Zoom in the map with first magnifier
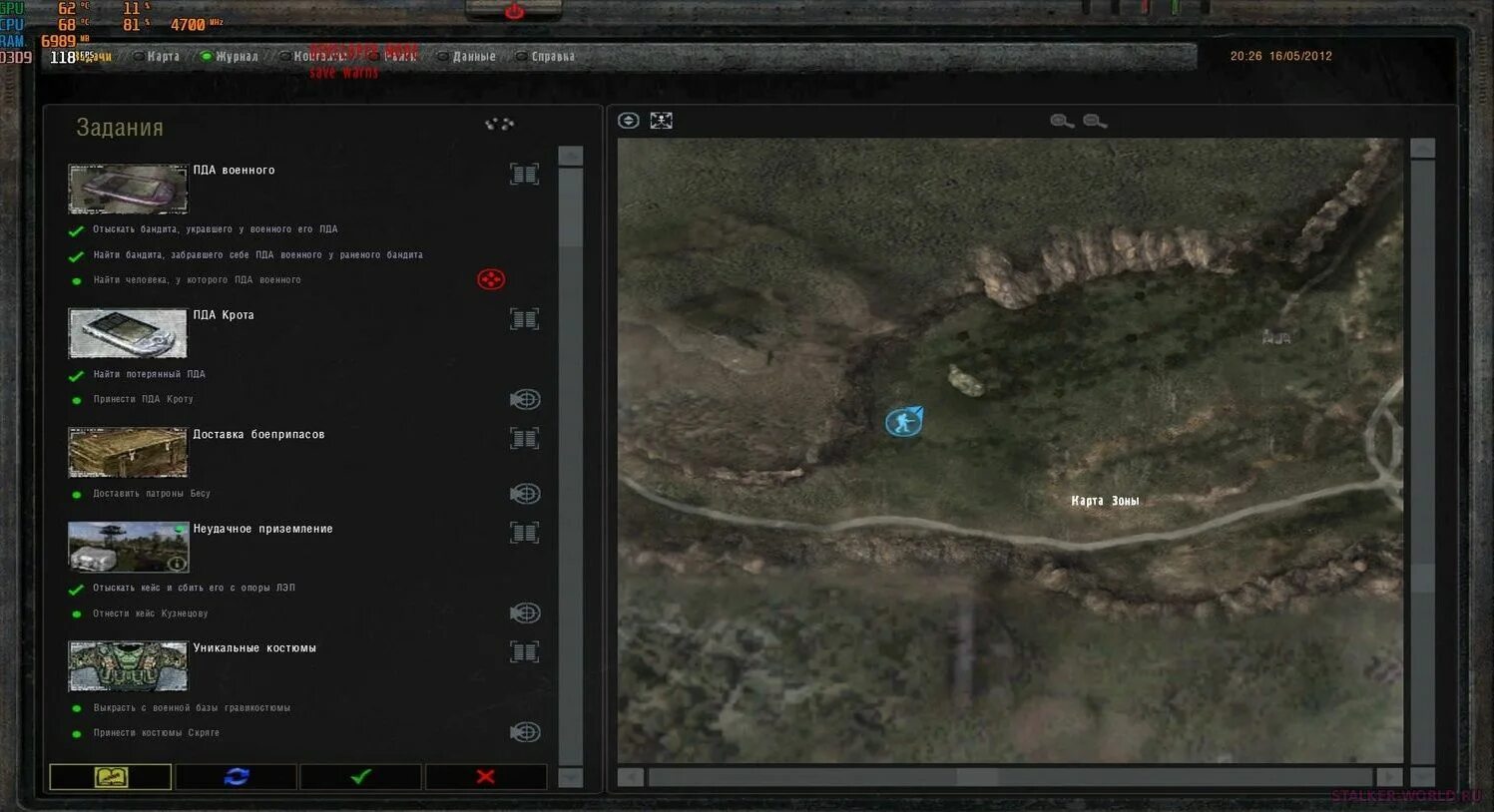The width and height of the screenshot is (1494, 812). coord(1062,122)
